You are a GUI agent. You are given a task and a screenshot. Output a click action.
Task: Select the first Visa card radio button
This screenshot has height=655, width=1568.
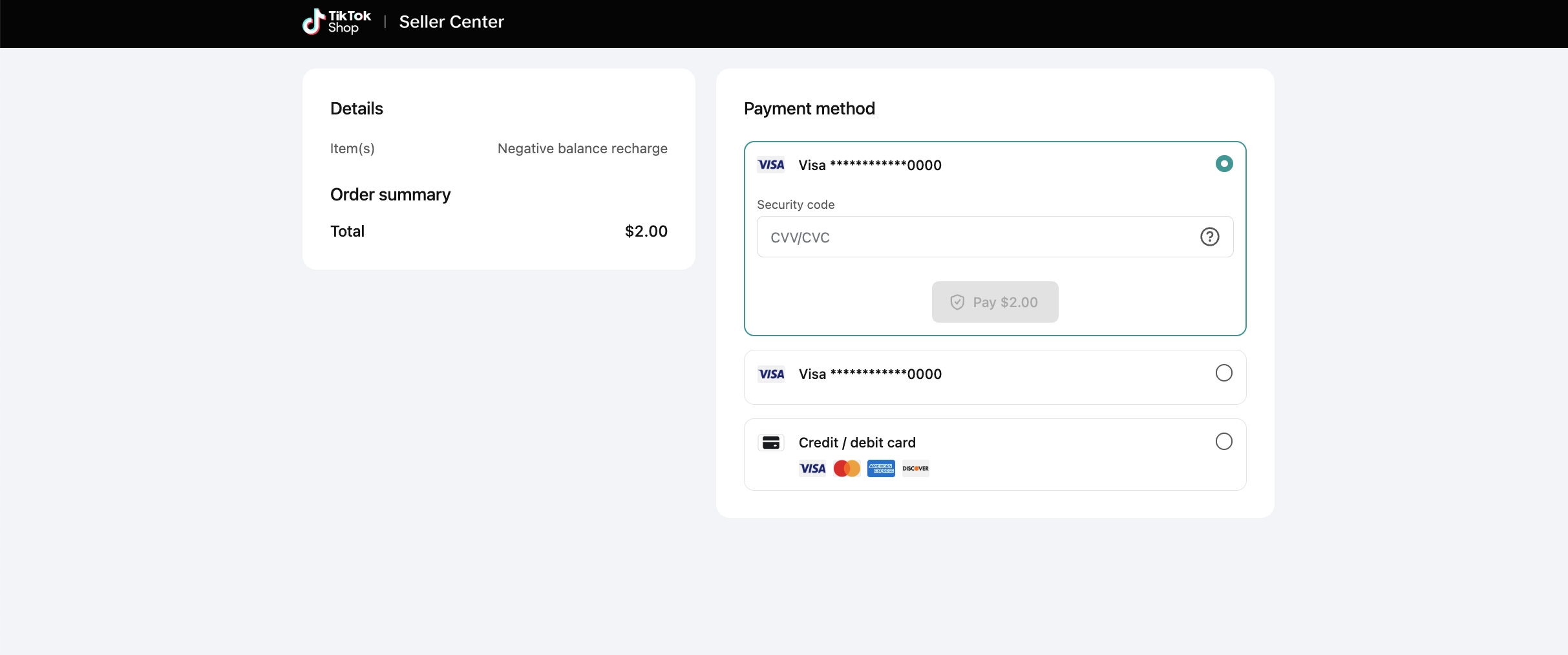pyautogui.click(x=1224, y=164)
